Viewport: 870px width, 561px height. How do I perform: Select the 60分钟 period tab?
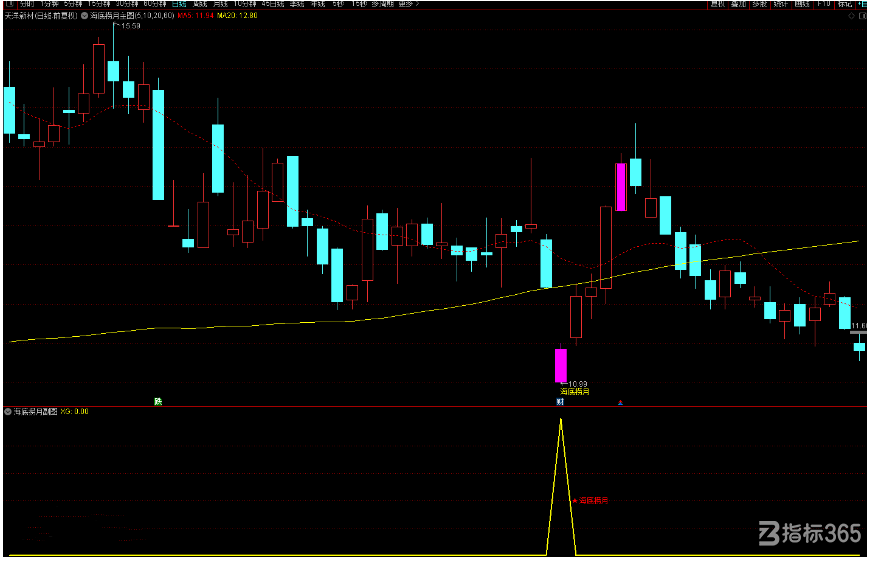coord(155,4)
